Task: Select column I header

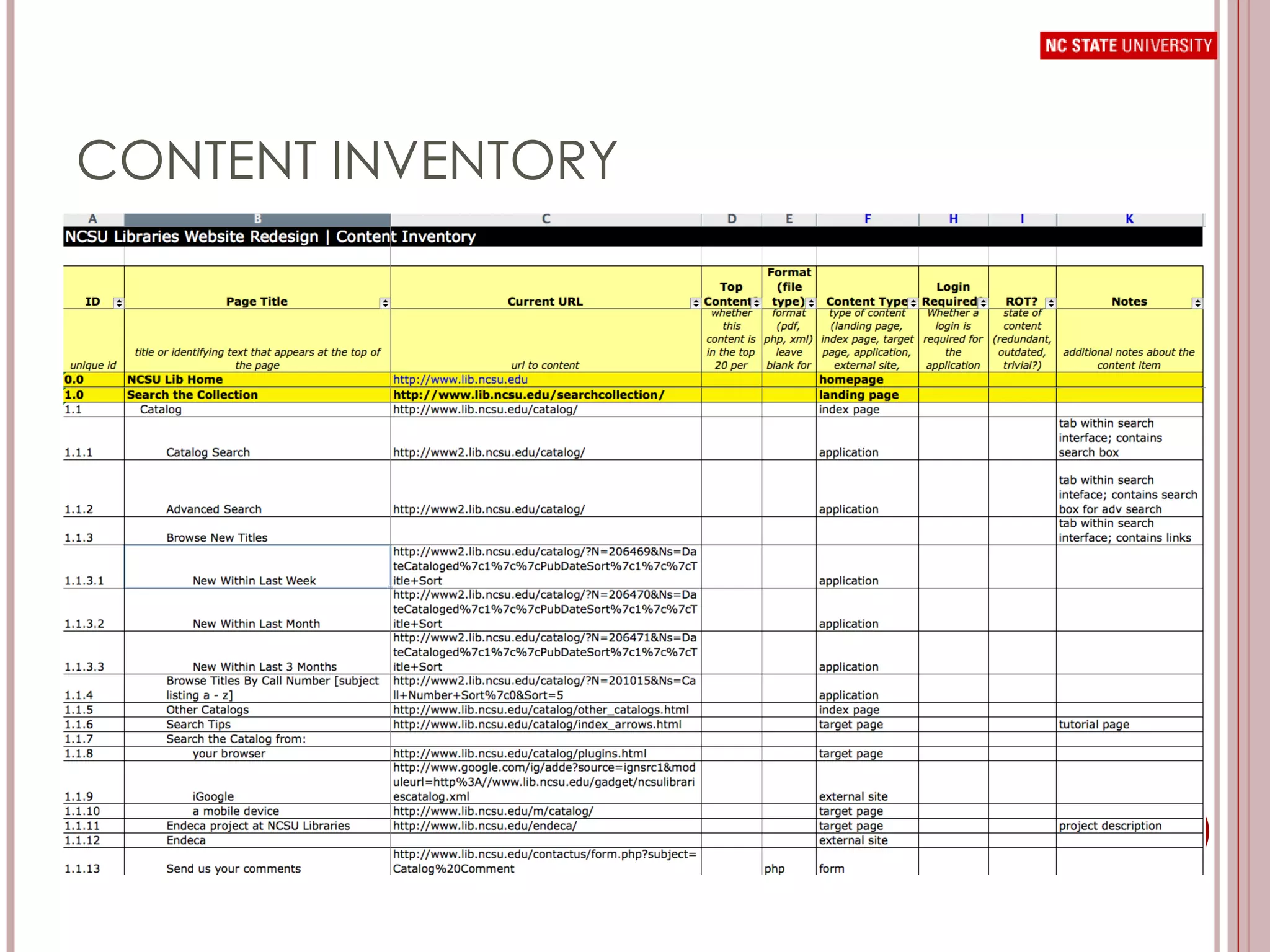Action: point(1022,219)
